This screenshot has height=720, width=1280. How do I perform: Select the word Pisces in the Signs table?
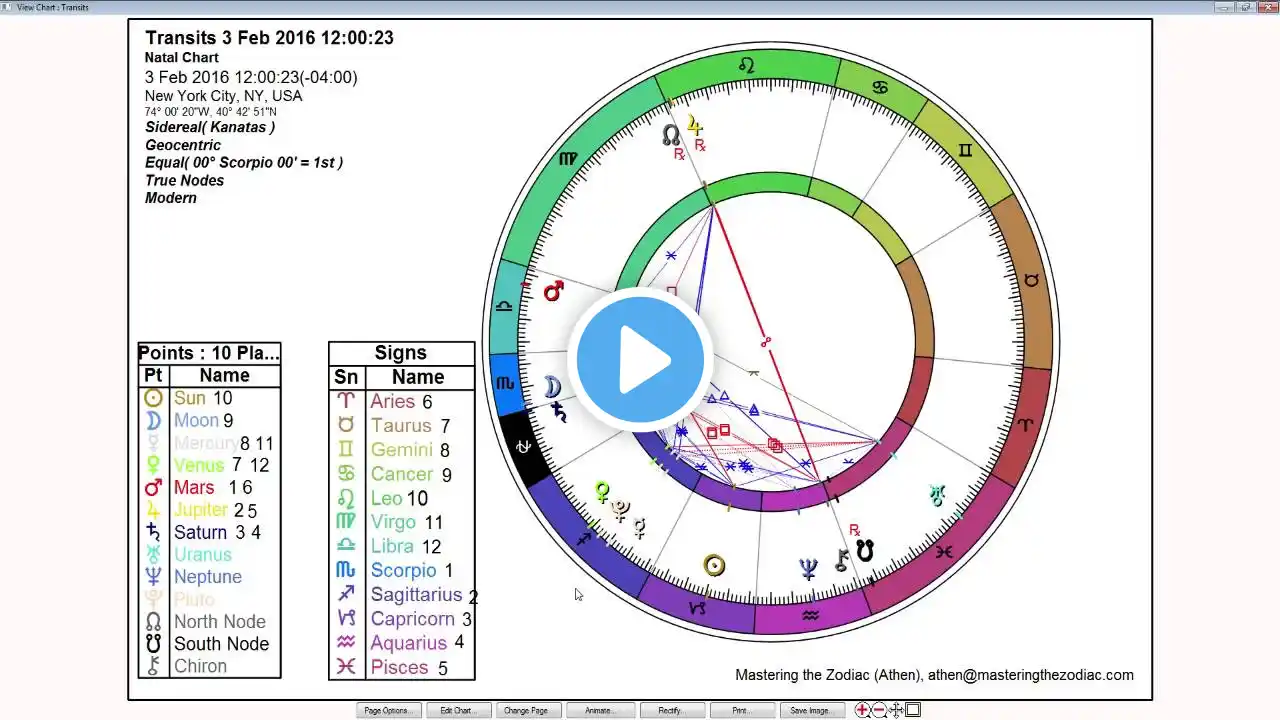[x=400, y=667]
